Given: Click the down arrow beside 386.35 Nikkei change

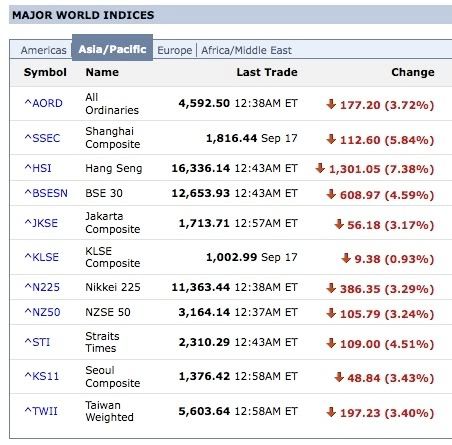Looking at the screenshot, I should tap(331, 288).
